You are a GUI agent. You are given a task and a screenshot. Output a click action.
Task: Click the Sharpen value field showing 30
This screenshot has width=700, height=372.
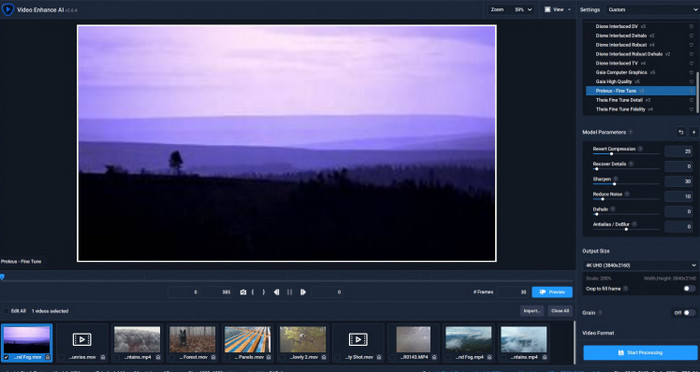point(679,181)
